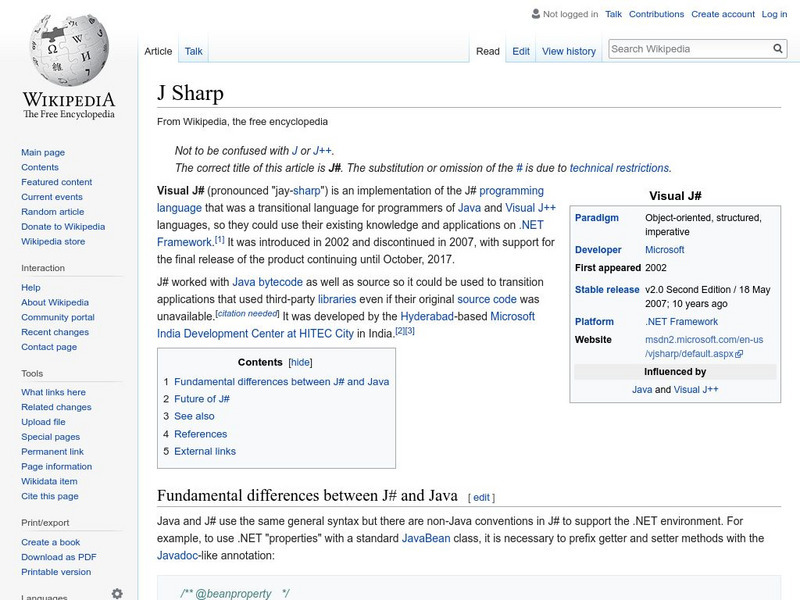Screen dimensions: 800x600
Task: Click citation needed superscript link
Action: pos(247,314)
